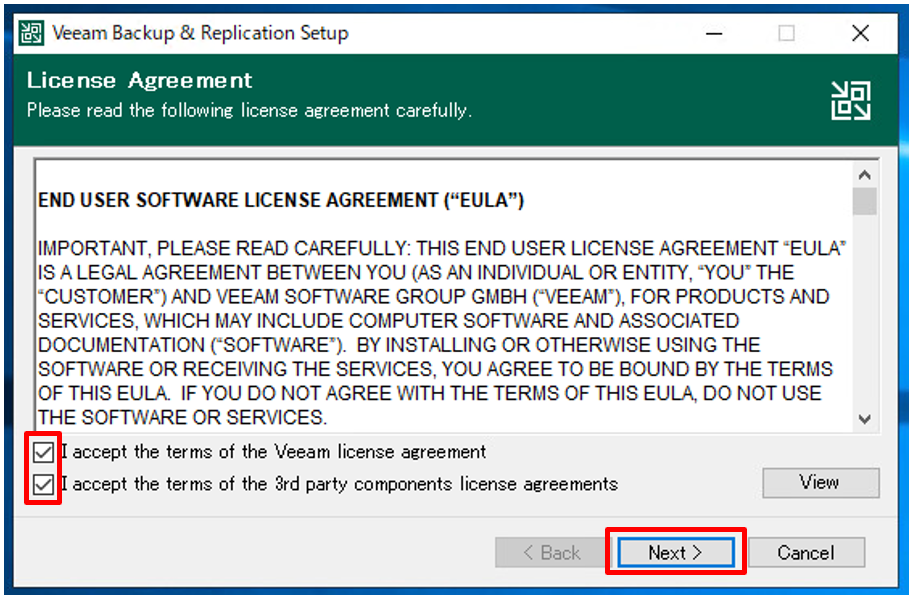This screenshot has width=915, height=601.
Task: Click "I accept the terms of the Veeam license agreement" label
Action: tap(273, 452)
